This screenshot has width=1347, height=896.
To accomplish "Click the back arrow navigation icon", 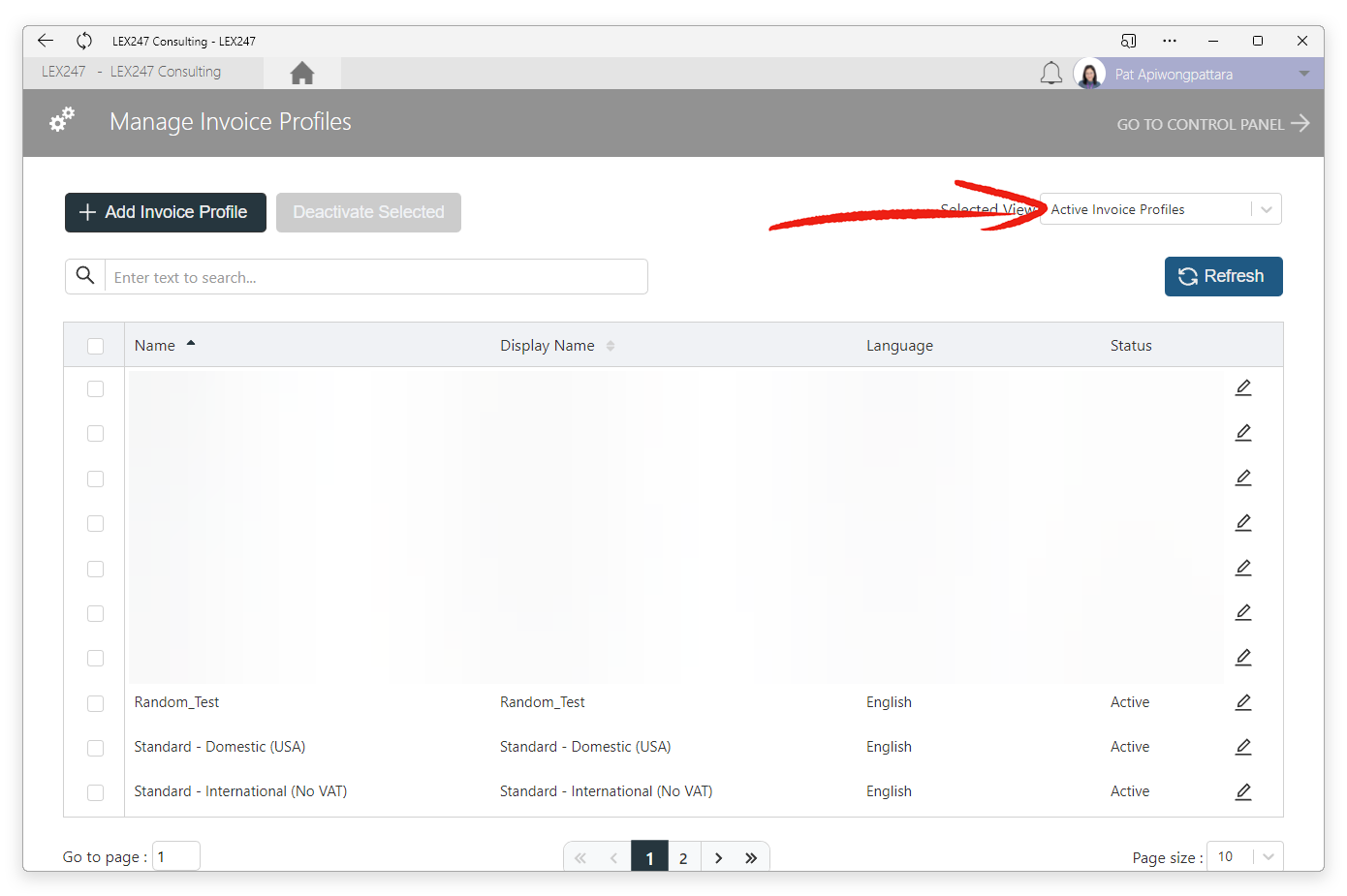I will coord(45,41).
